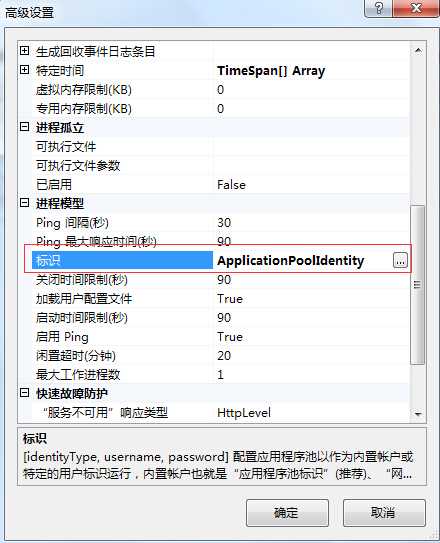The height and width of the screenshot is (543, 440).
Task: Click the value 1 for 最大工作进程数
Action: point(221,374)
